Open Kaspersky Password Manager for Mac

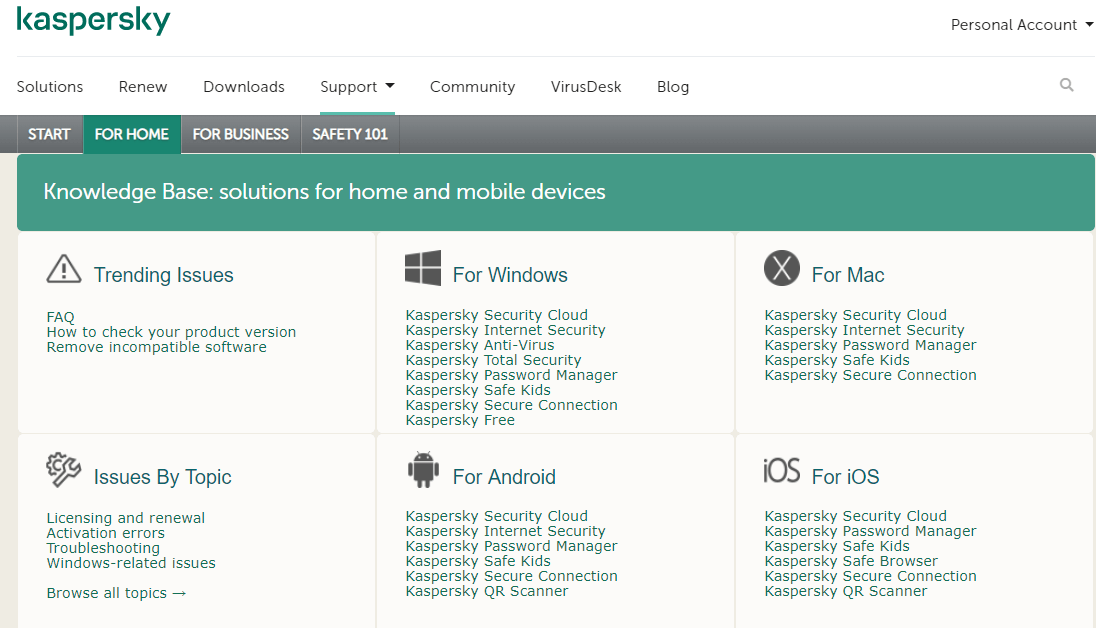(870, 345)
